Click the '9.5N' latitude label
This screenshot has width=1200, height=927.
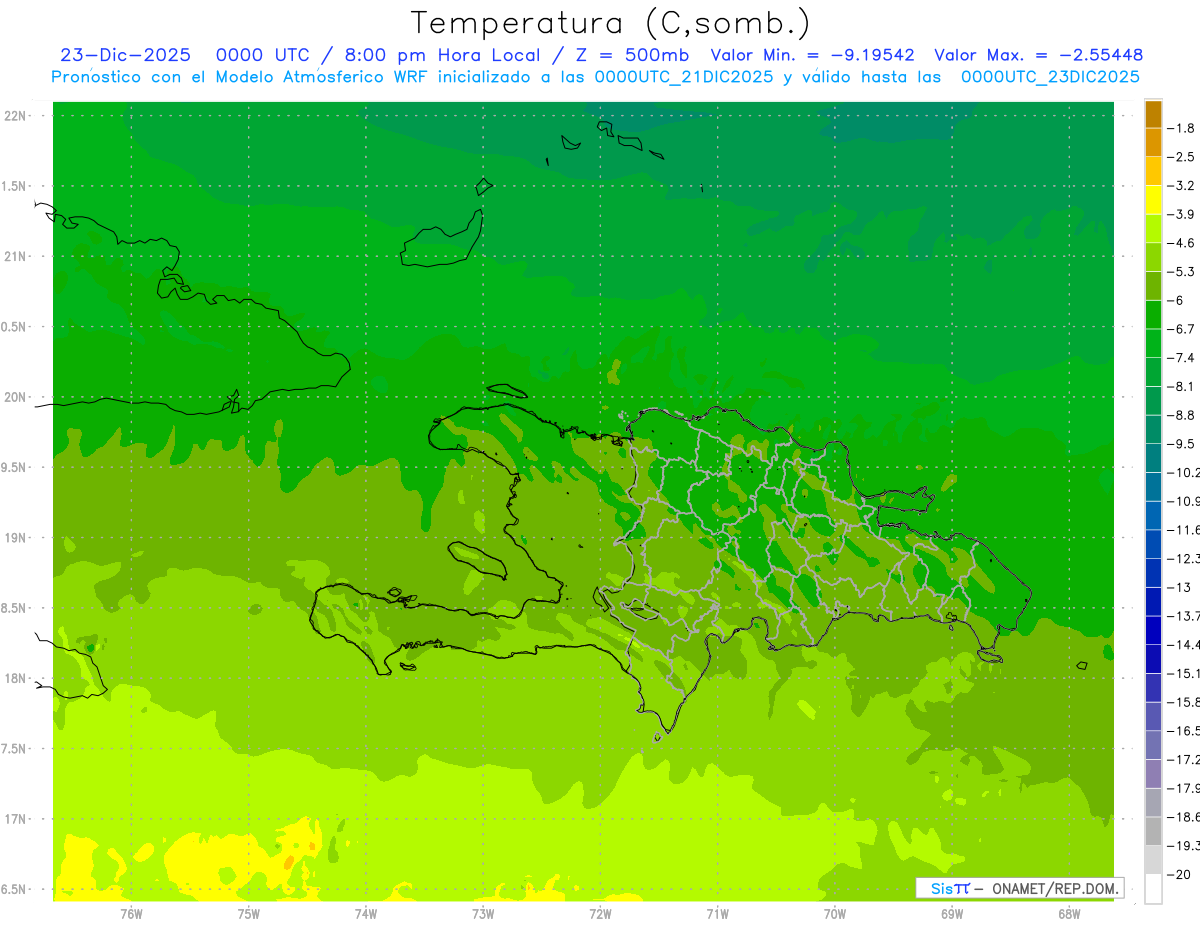coord(12,467)
